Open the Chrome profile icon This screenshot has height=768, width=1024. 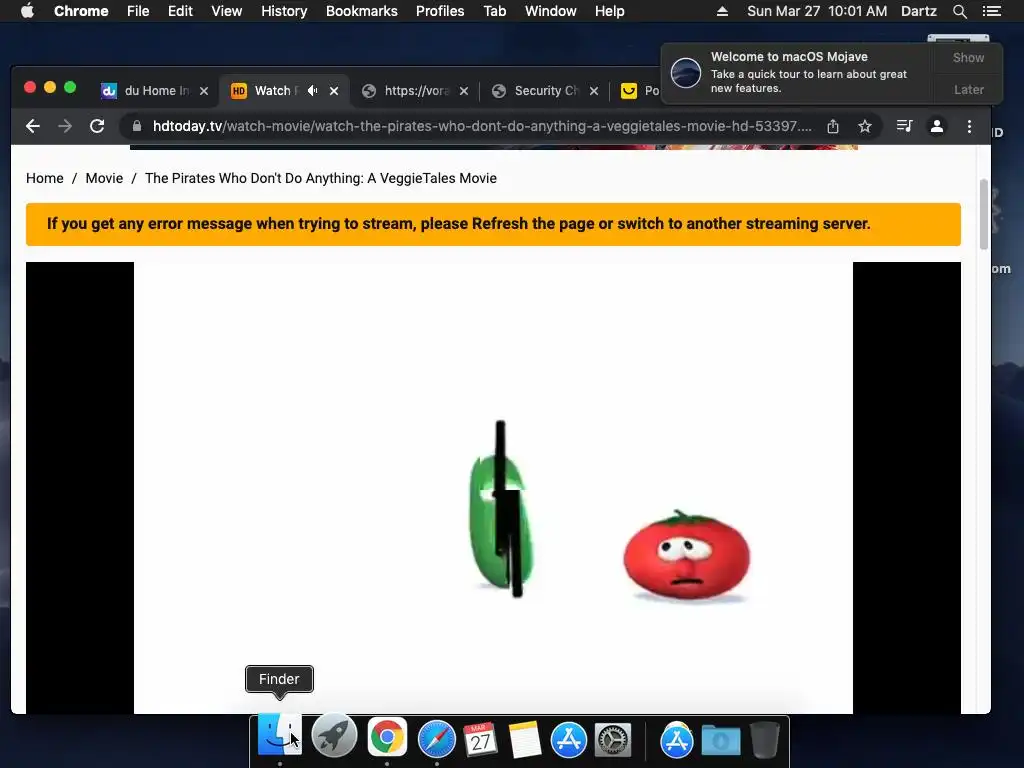click(936, 126)
